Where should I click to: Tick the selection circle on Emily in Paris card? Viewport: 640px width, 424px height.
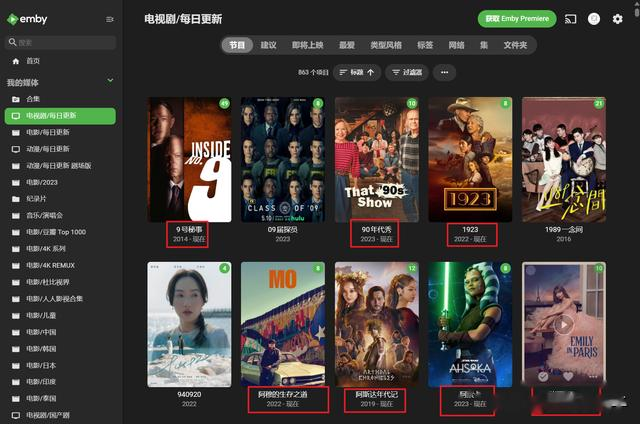tap(531, 270)
